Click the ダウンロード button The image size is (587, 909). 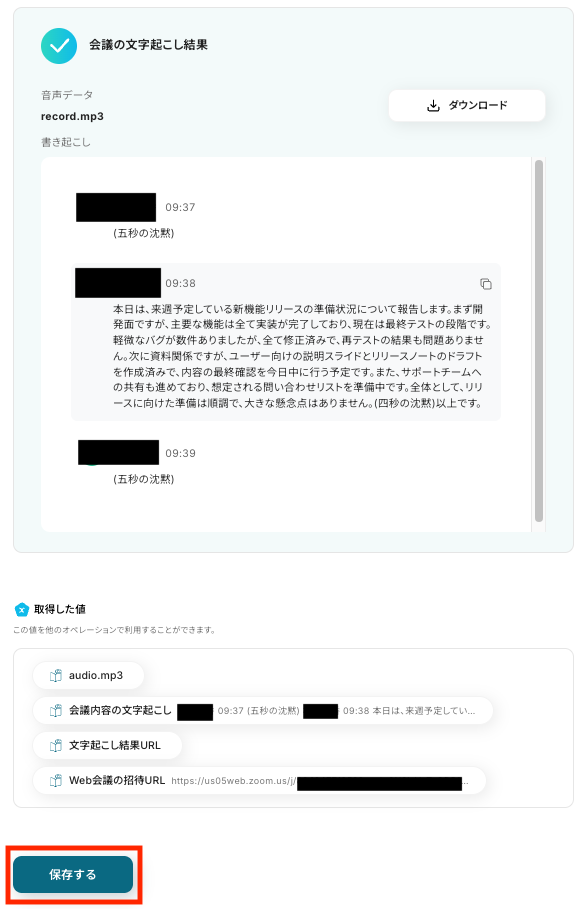[466, 106]
